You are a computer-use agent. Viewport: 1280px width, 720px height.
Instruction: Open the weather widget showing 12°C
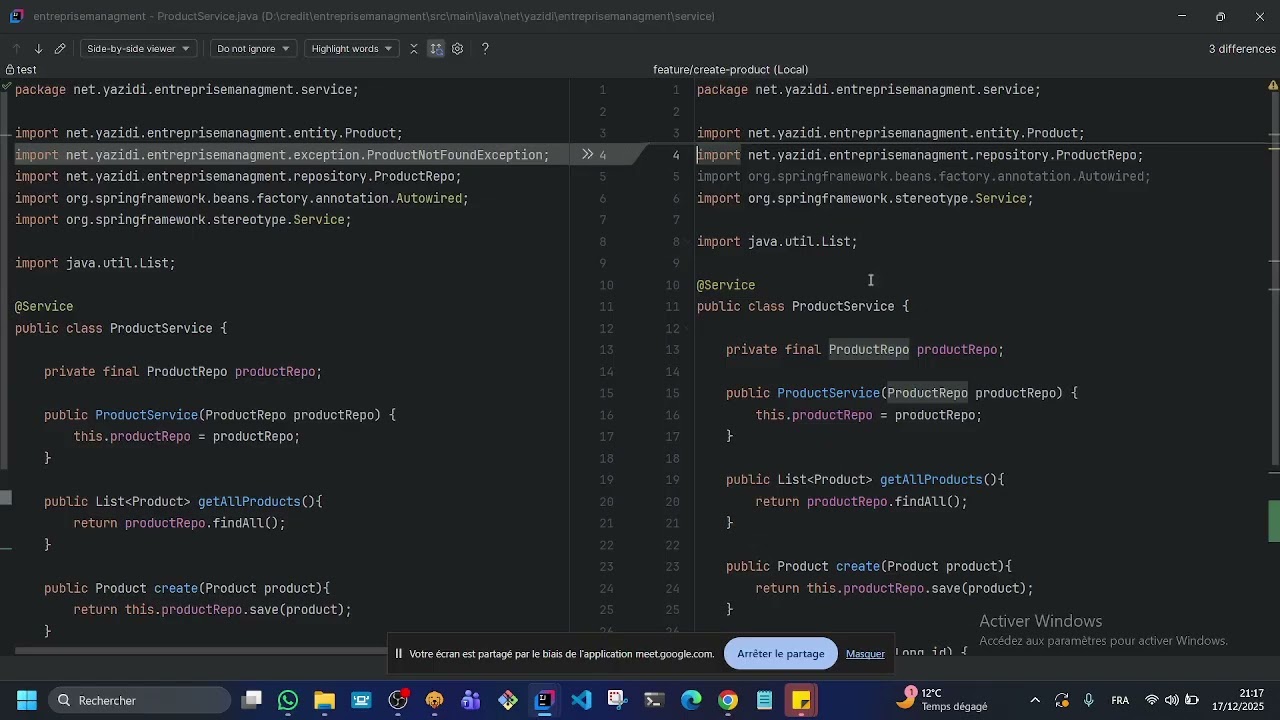[943, 700]
